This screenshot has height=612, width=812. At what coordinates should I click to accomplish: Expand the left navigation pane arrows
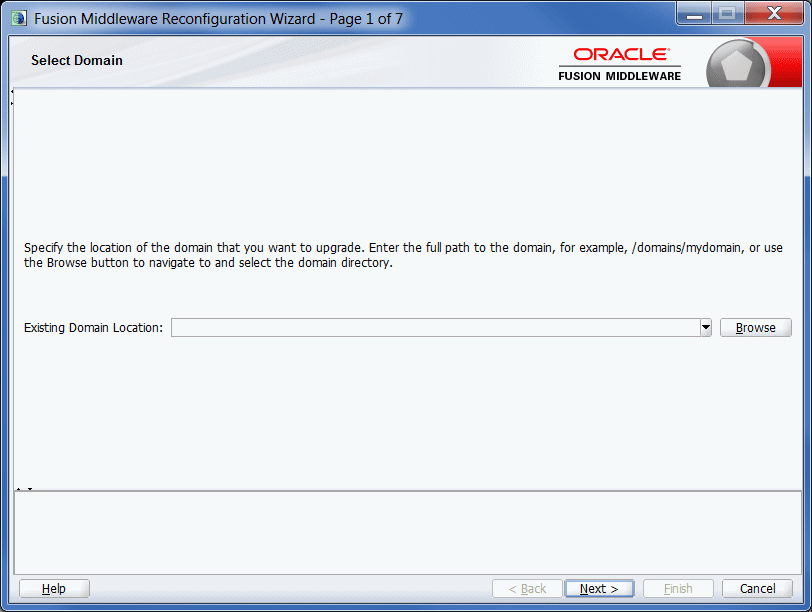[12, 97]
